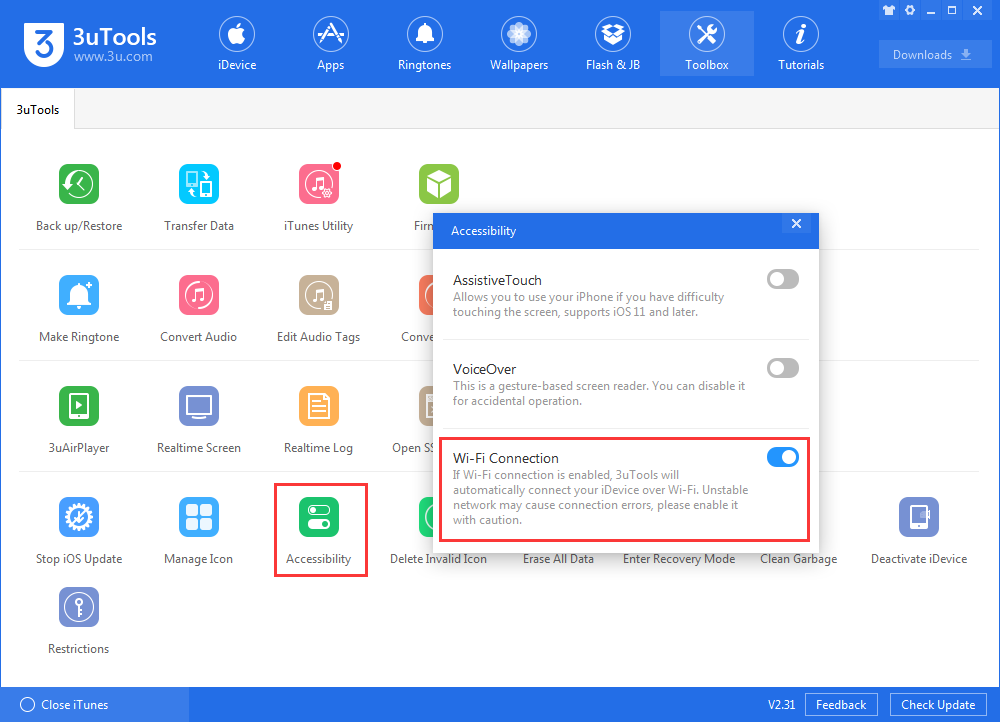
Task: Open settings gear in title bar
Action: point(910,10)
